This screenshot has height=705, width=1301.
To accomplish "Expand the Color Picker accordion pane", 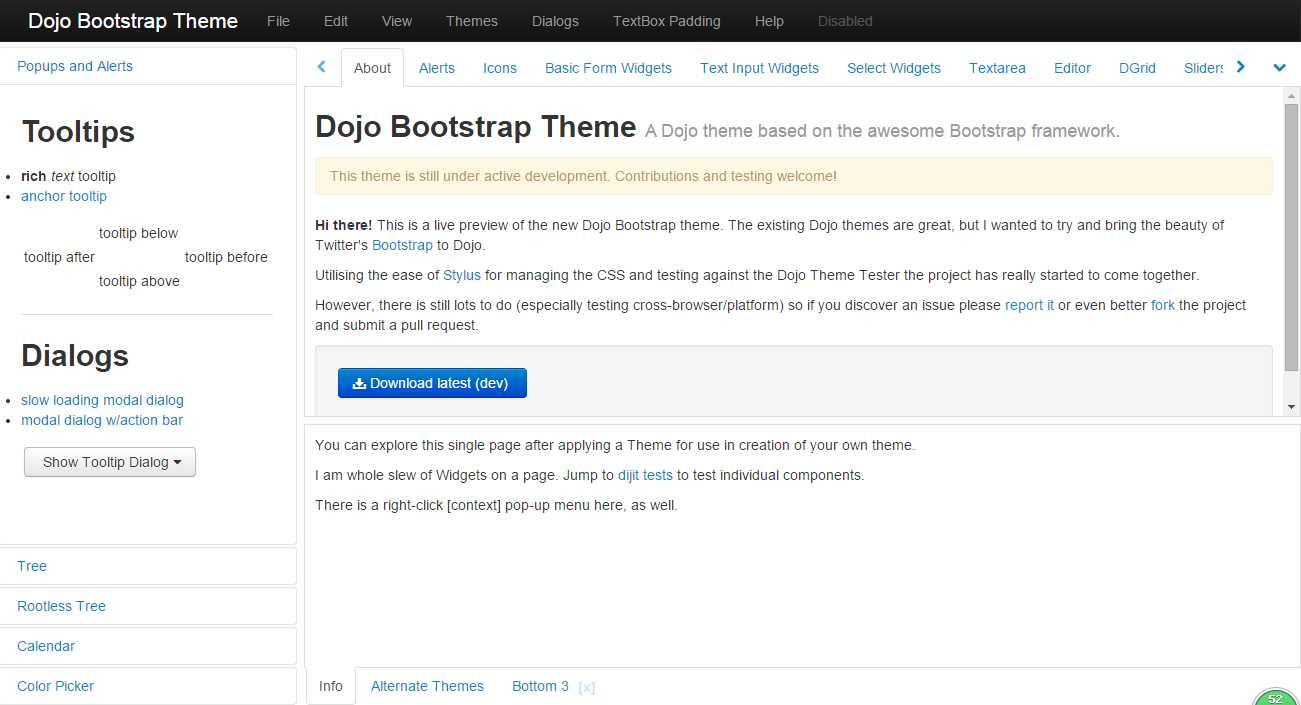I will tap(148, 686).
